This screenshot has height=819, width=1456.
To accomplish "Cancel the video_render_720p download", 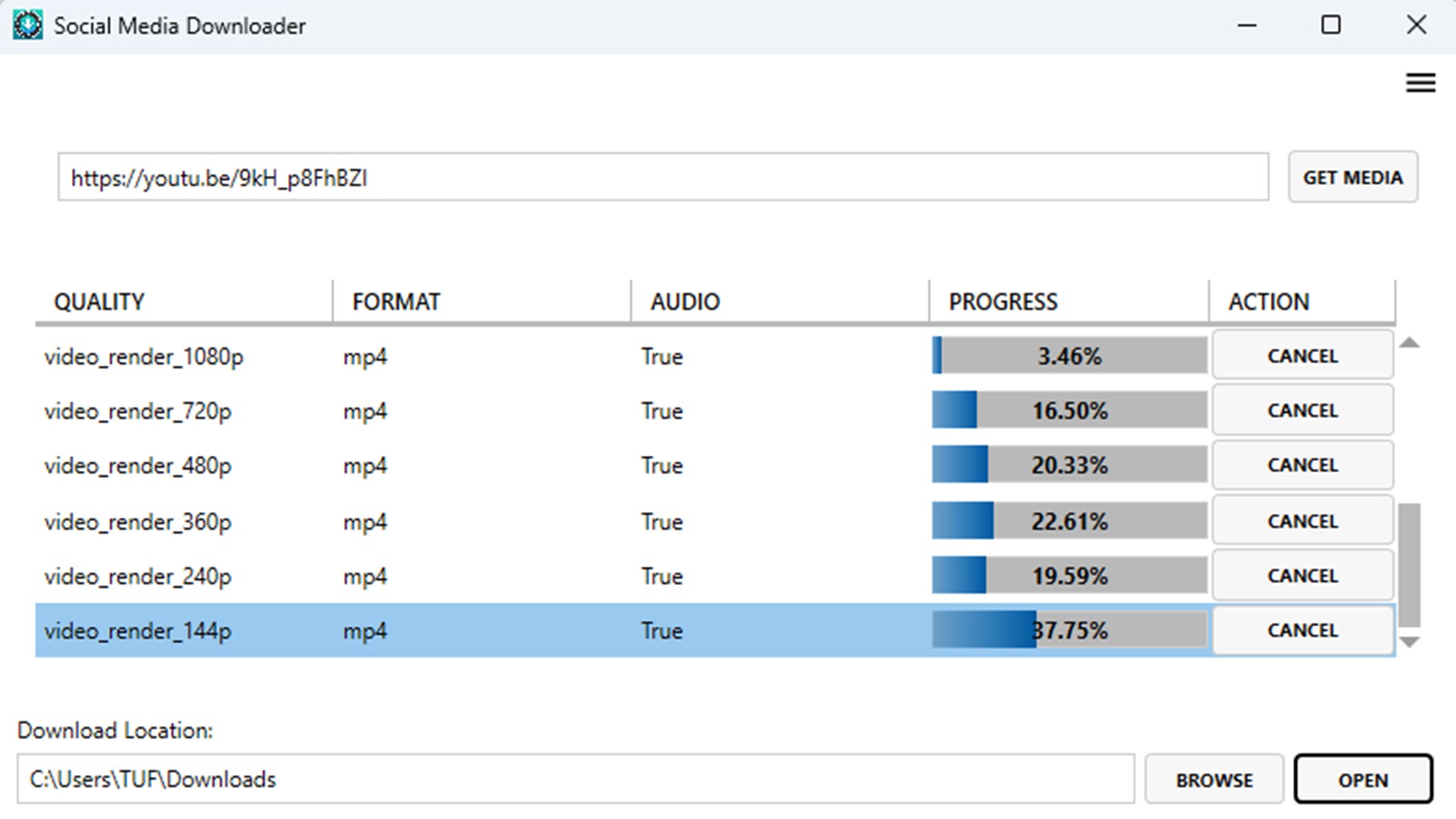I will click(1302, 410).
